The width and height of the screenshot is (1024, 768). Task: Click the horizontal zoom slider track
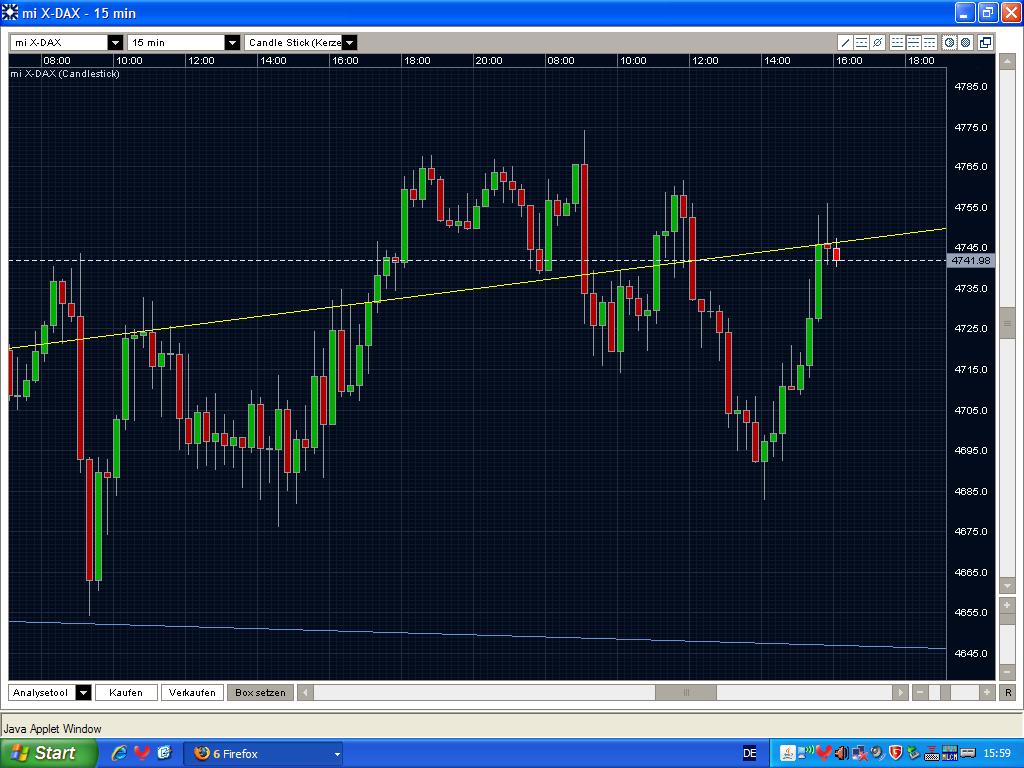tap(953, 692)
